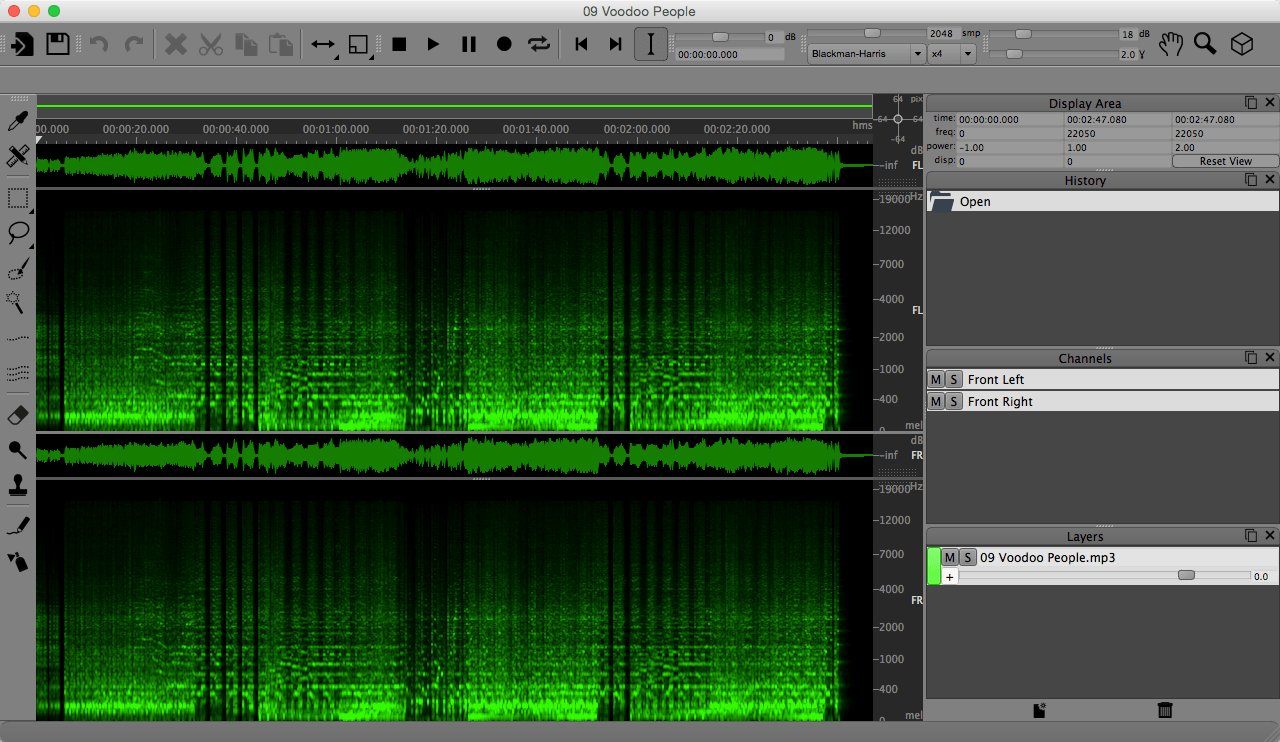Click the green layer color swatch
This screenshot has width=1280, height=742.
click(x=934, y=566)
